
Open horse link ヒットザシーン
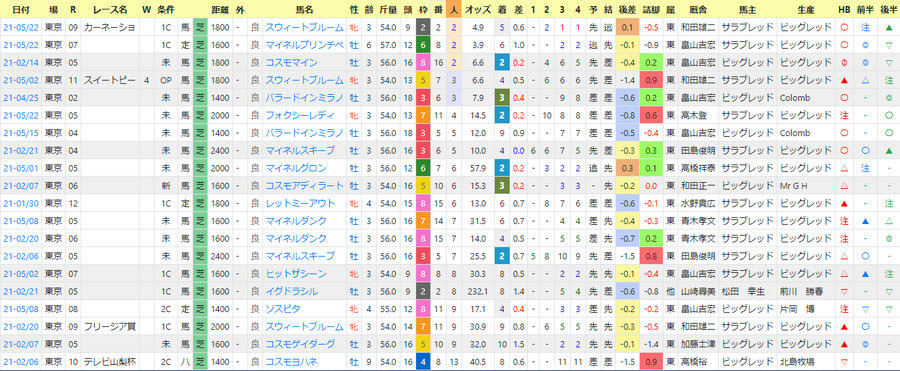pos(296,274)
